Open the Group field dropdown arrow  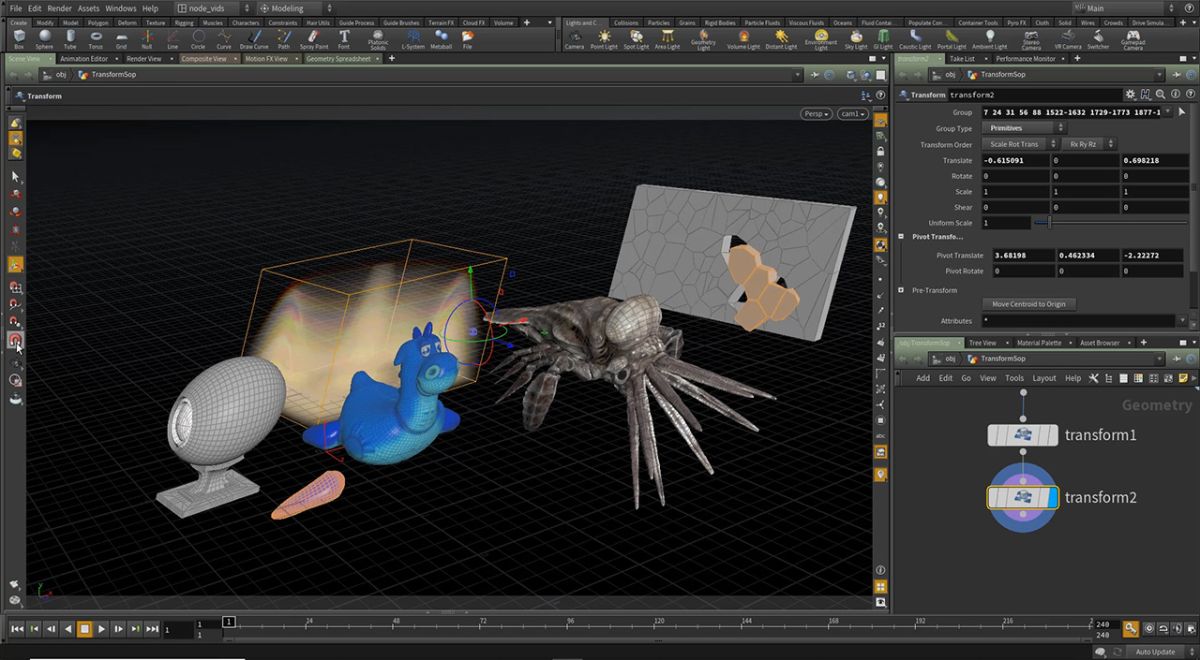click(1167, 112)
